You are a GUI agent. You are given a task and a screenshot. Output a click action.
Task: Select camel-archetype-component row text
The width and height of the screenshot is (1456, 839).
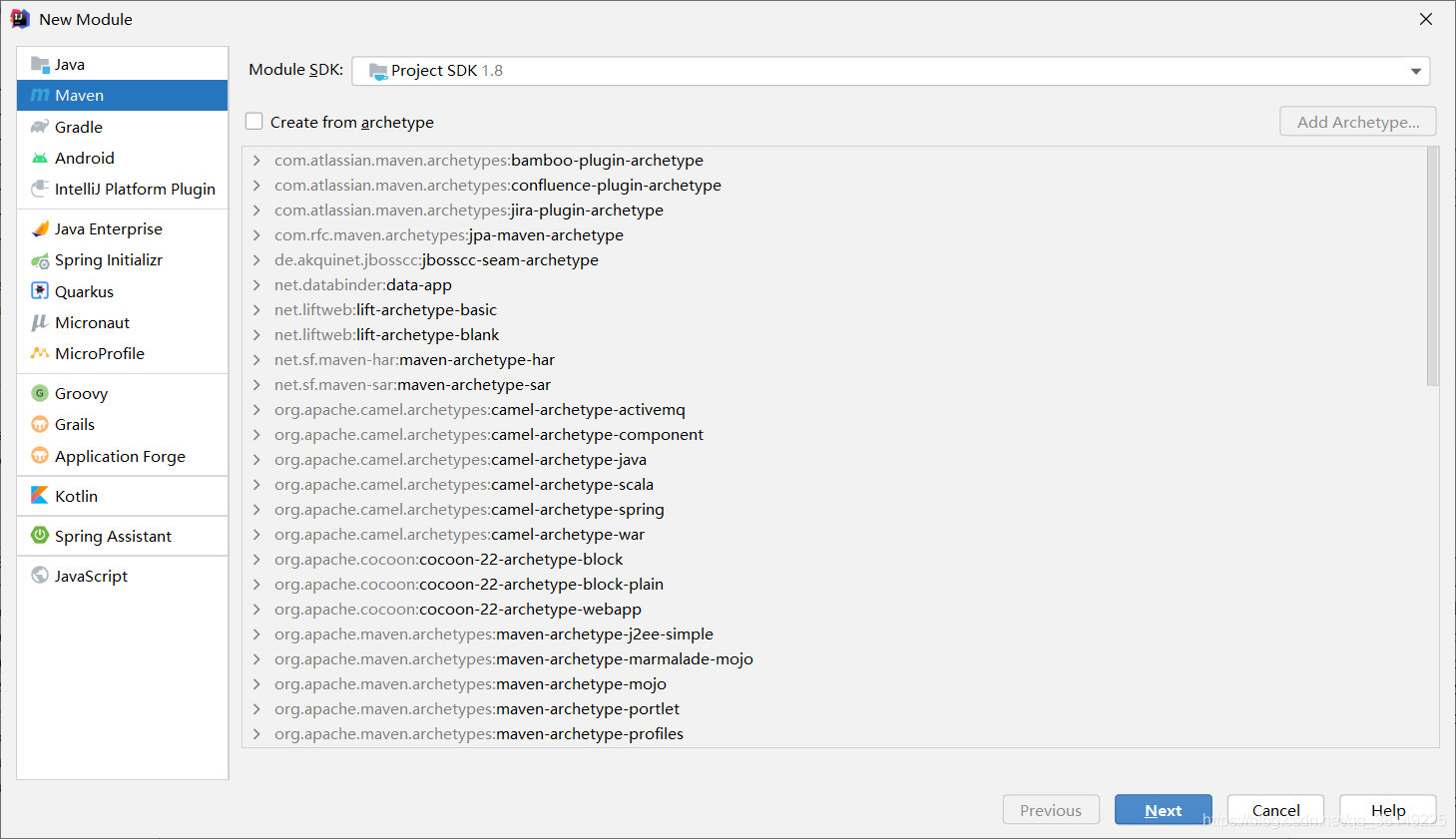[489, 435]
